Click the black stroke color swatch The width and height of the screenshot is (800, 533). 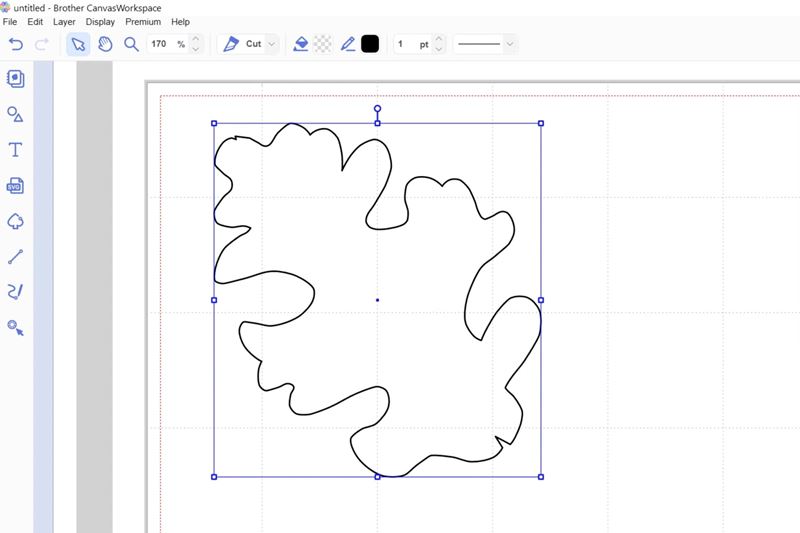pyautogui.click(x=370, y=44)
